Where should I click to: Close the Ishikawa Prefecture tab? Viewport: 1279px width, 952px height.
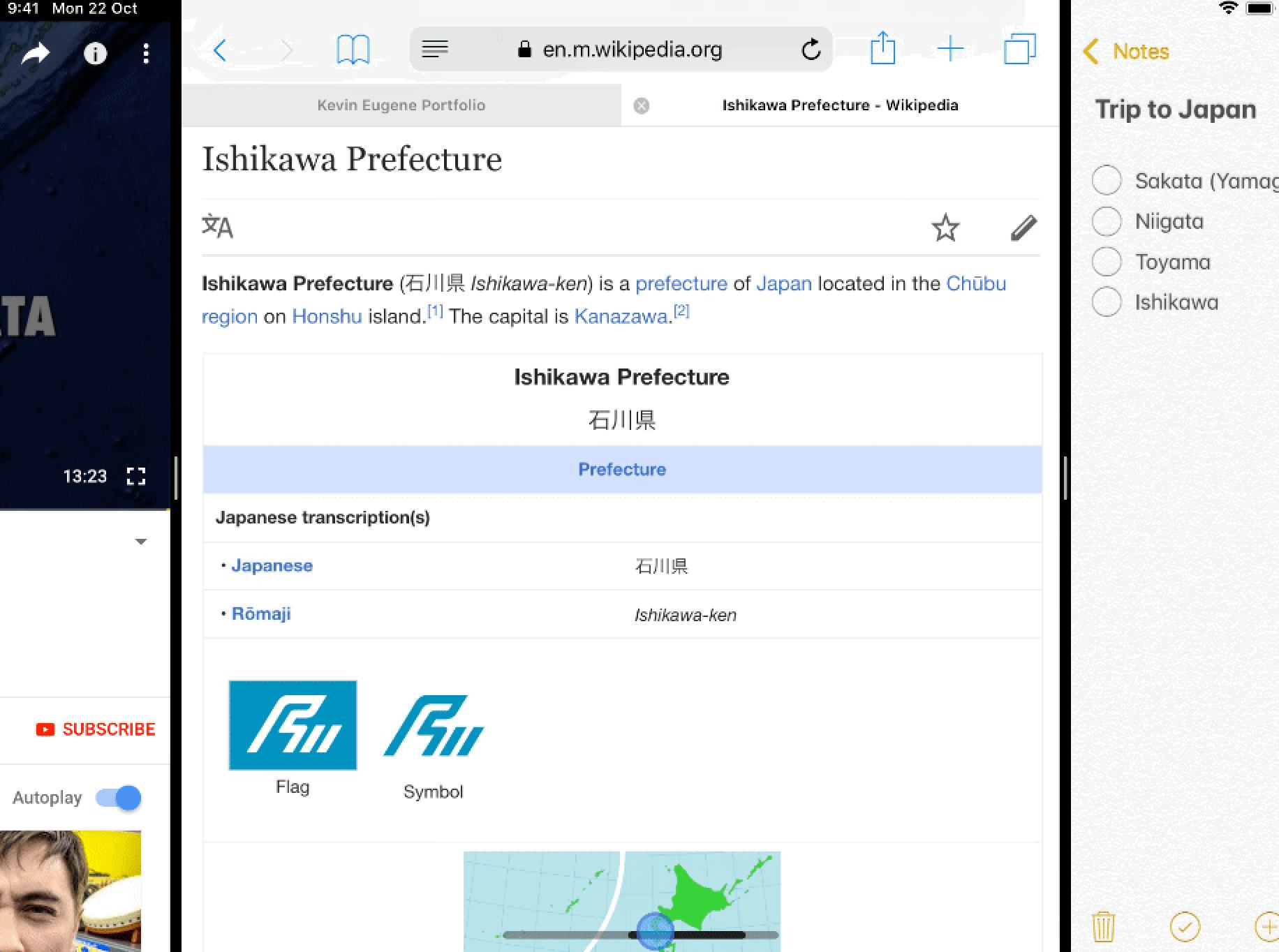tap(641, 105)
